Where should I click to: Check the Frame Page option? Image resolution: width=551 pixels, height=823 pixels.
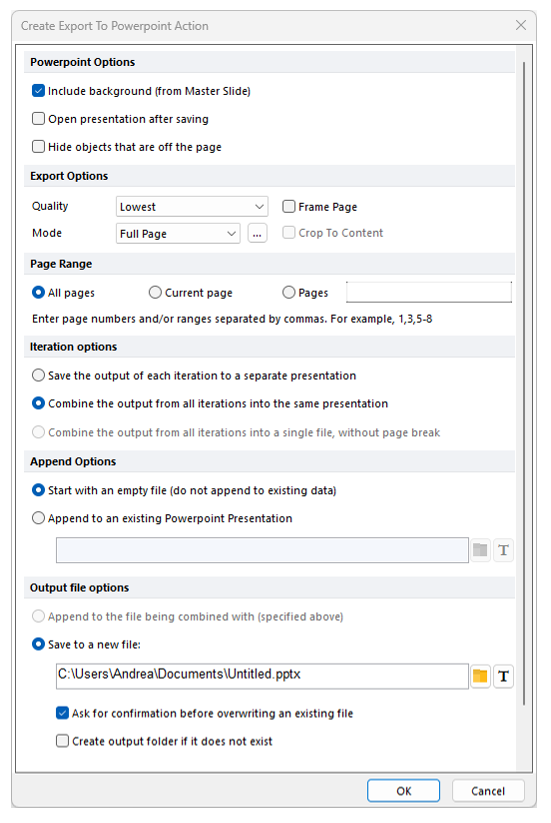coord(289,206)
